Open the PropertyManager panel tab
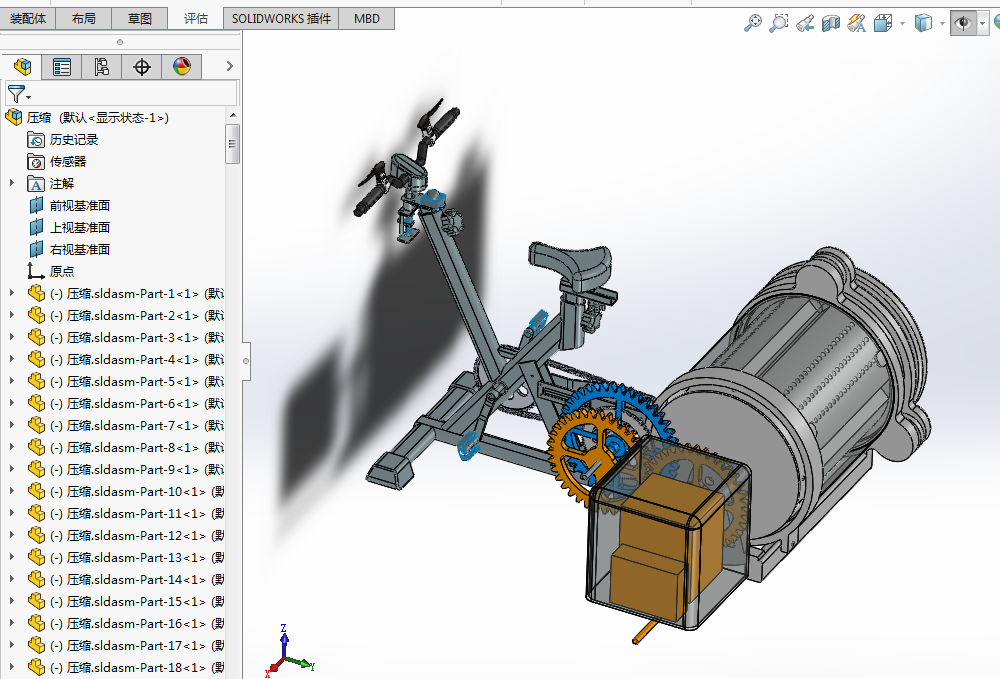 pyautogui.click(x=62, y=67)
